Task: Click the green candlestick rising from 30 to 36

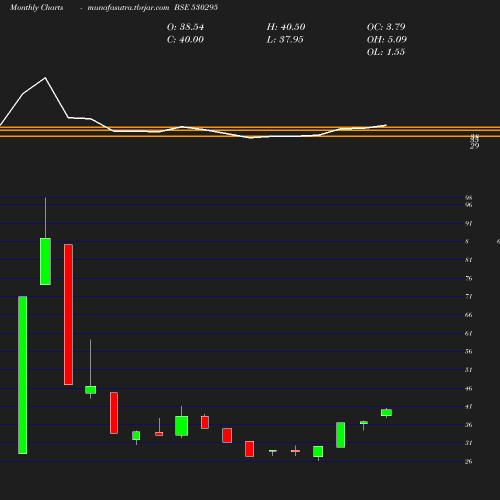Action: pos(341,435)
